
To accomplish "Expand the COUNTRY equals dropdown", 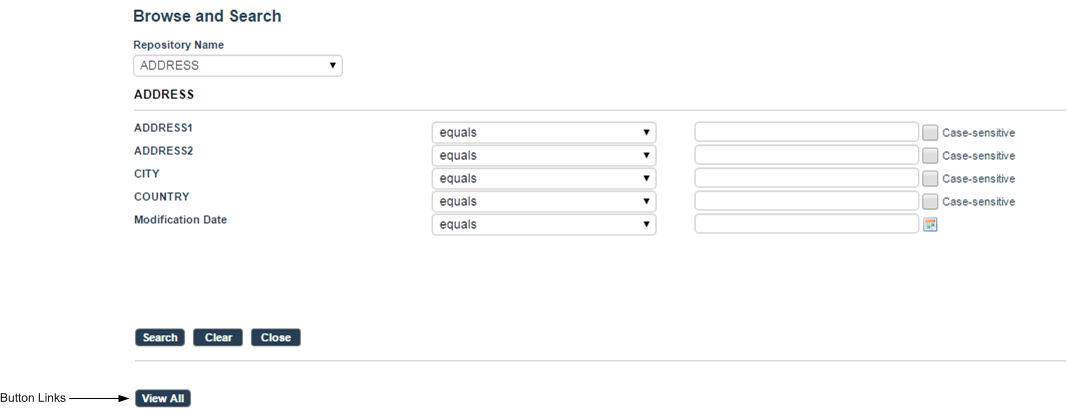I will pos(544,201).
